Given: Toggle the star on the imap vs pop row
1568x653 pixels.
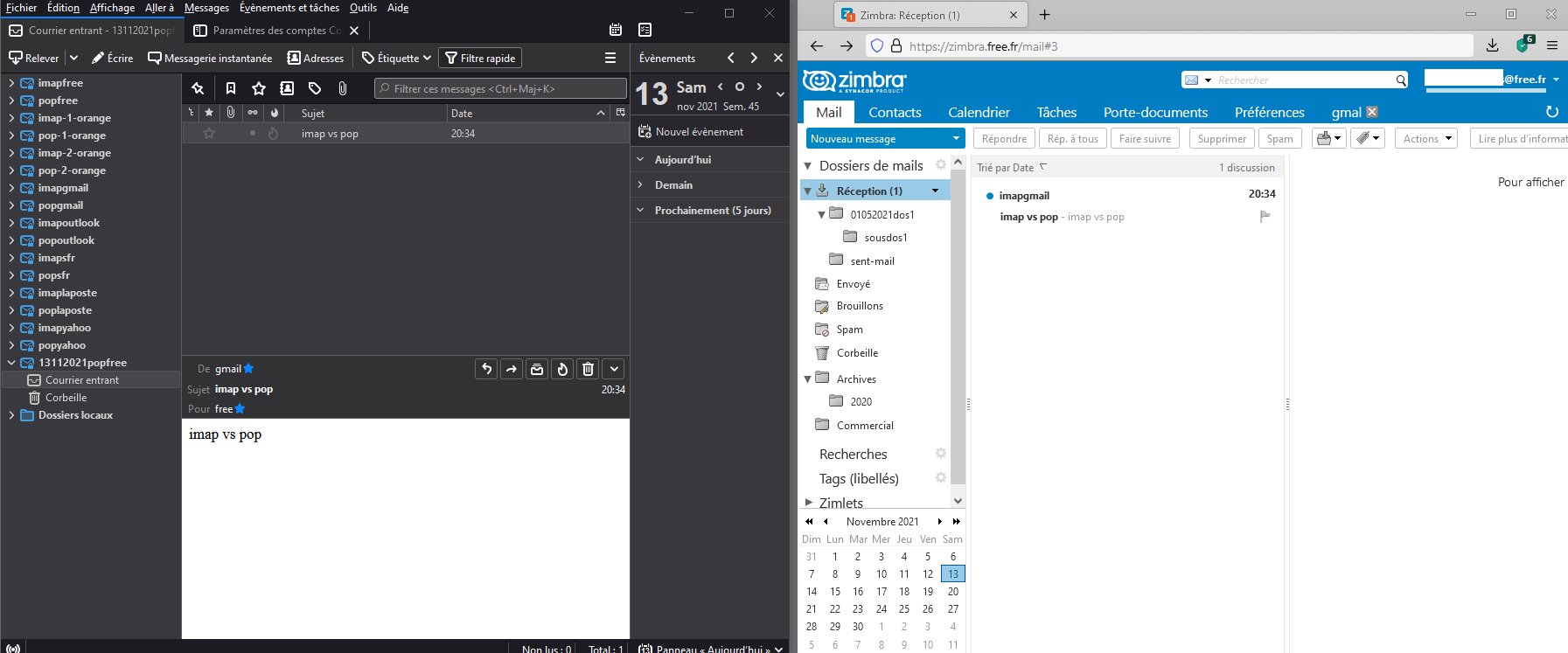Looking at the screenshot, I should pos(209,134).
